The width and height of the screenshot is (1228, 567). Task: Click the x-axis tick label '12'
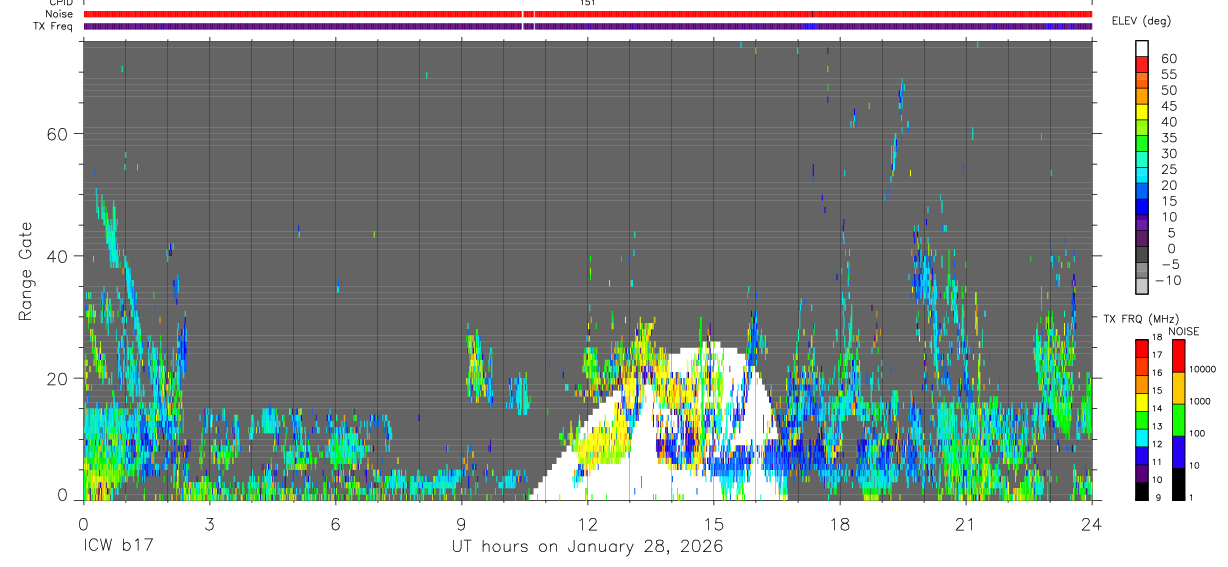click(587, 524)
